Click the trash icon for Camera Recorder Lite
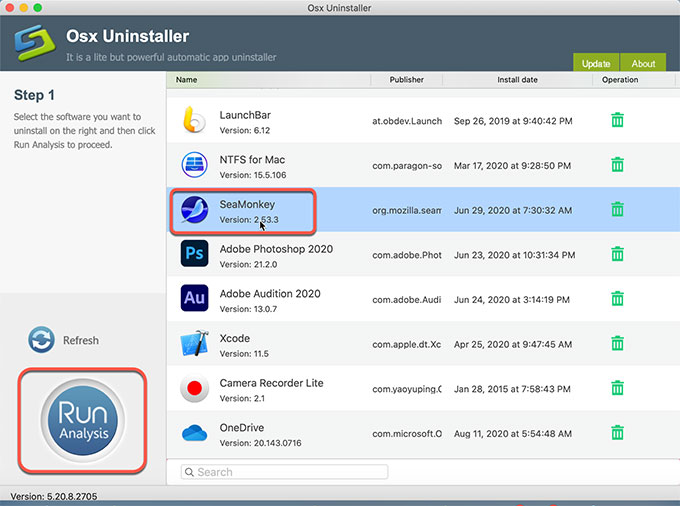680x506 pixels. [x=617, y=388]
